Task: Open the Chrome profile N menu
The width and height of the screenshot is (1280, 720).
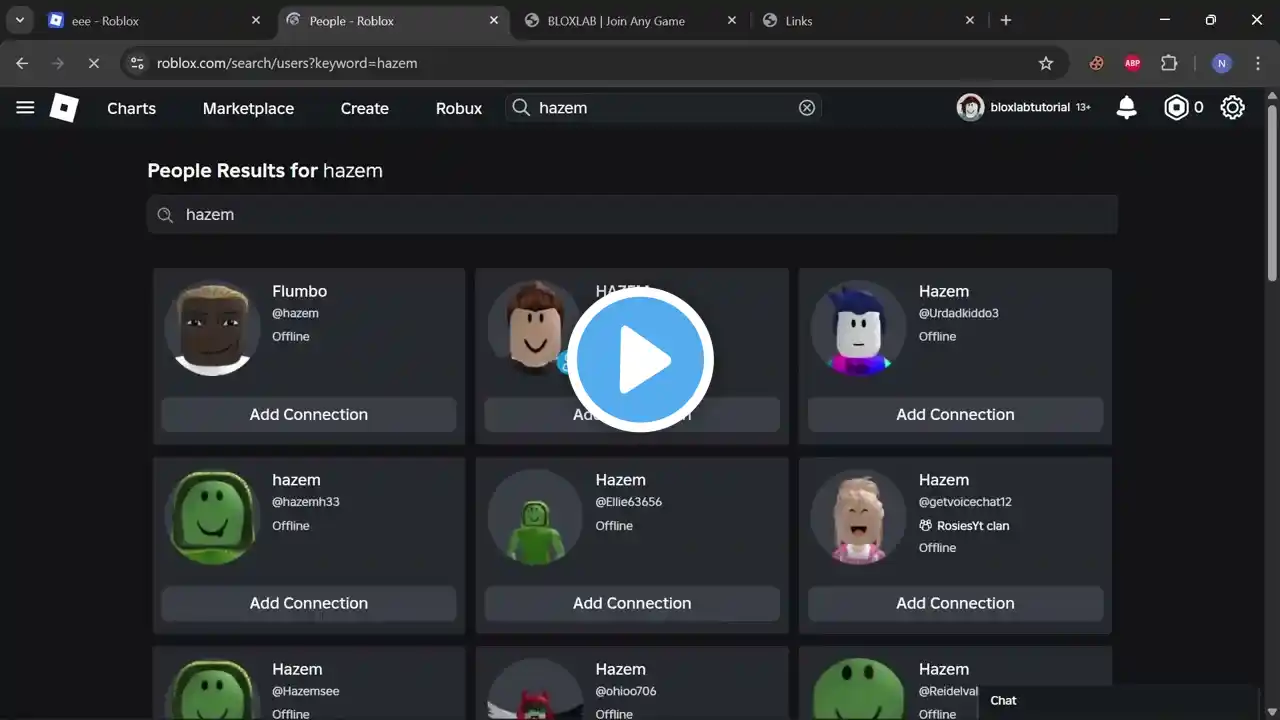Action: (x=1221, y=63)
